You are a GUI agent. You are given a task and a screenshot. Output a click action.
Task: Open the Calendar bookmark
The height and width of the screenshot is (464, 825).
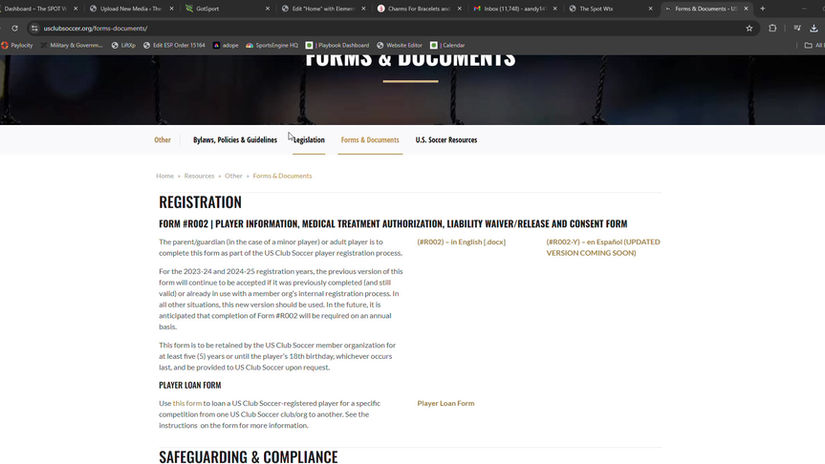pyautogui.click(x=448, y=45)
